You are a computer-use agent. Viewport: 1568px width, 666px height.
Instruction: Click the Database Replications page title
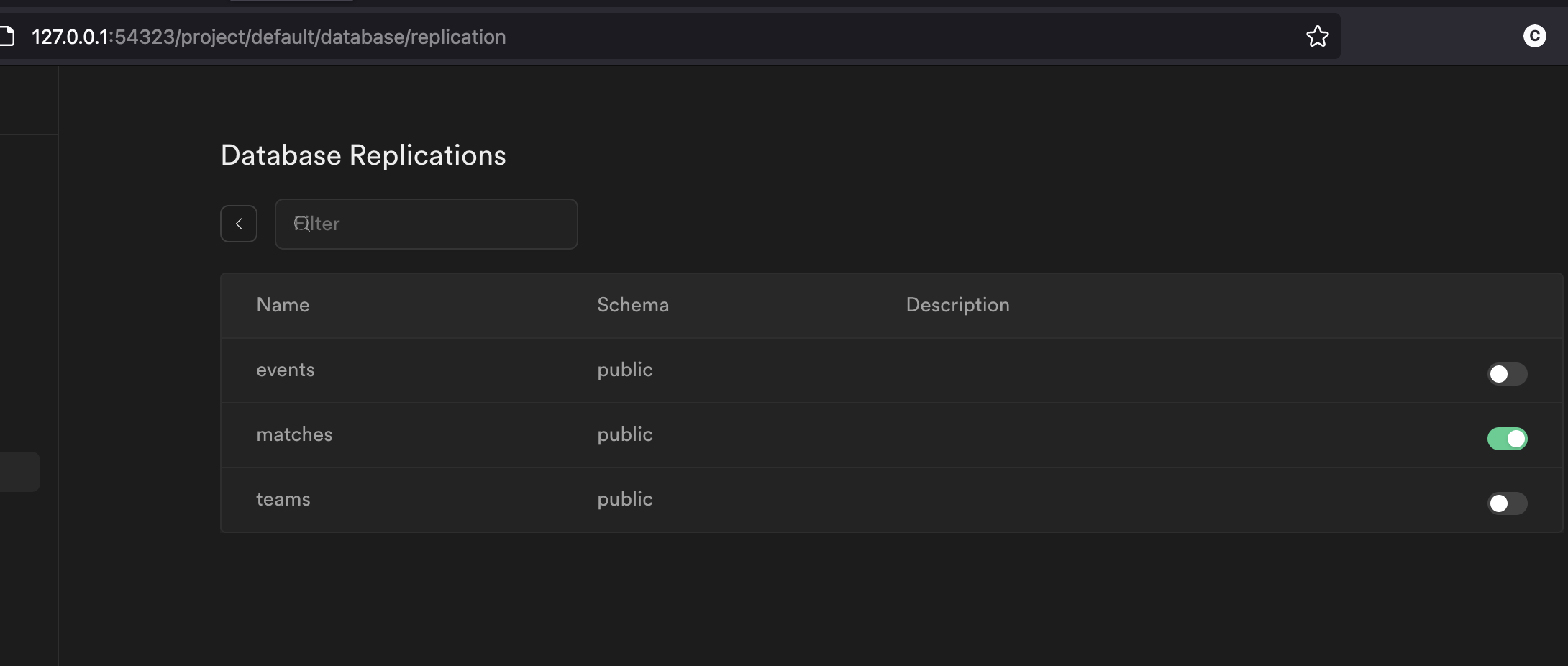click(363, 155)
